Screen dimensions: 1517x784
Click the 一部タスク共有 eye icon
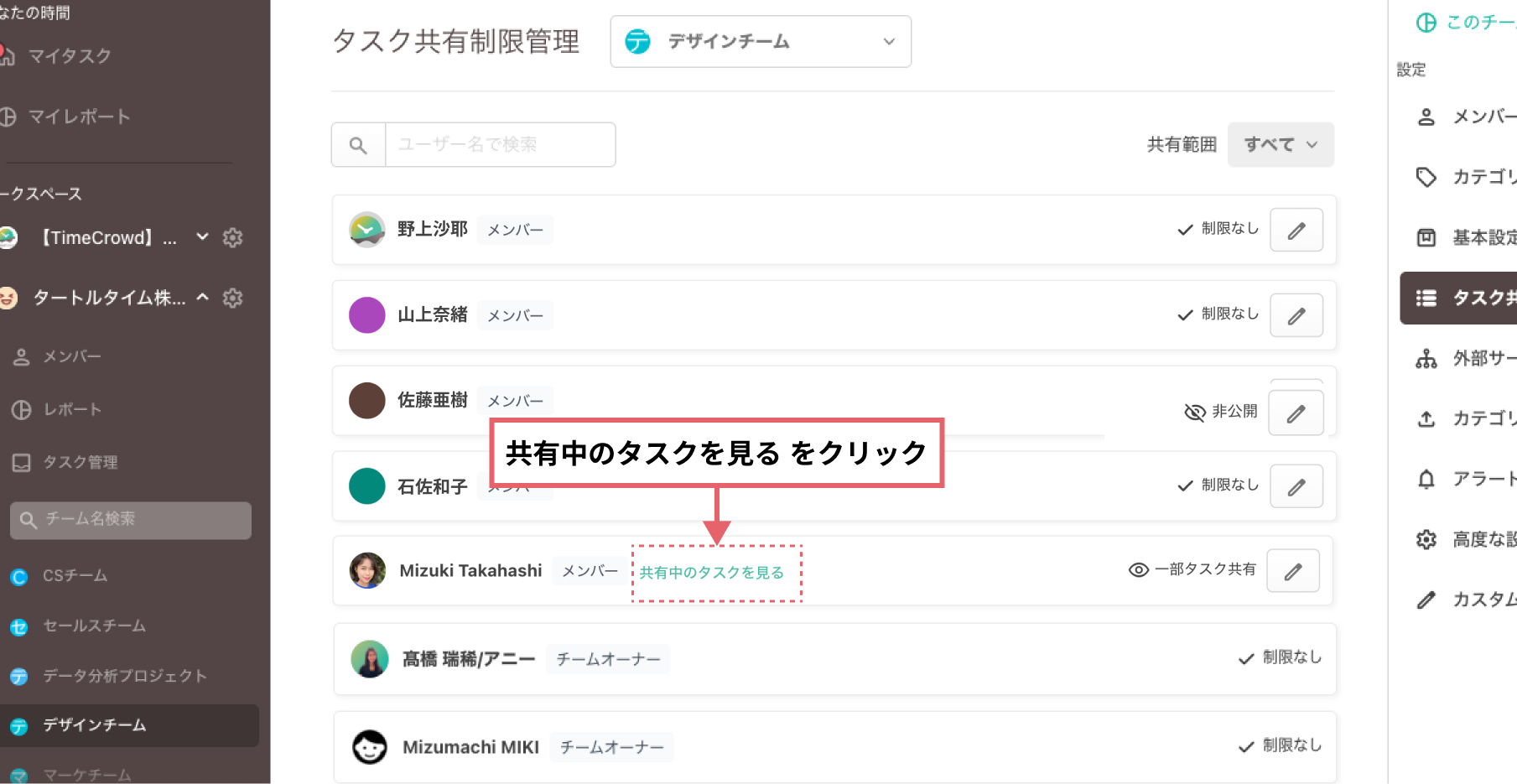click(x=1138, y=570)
